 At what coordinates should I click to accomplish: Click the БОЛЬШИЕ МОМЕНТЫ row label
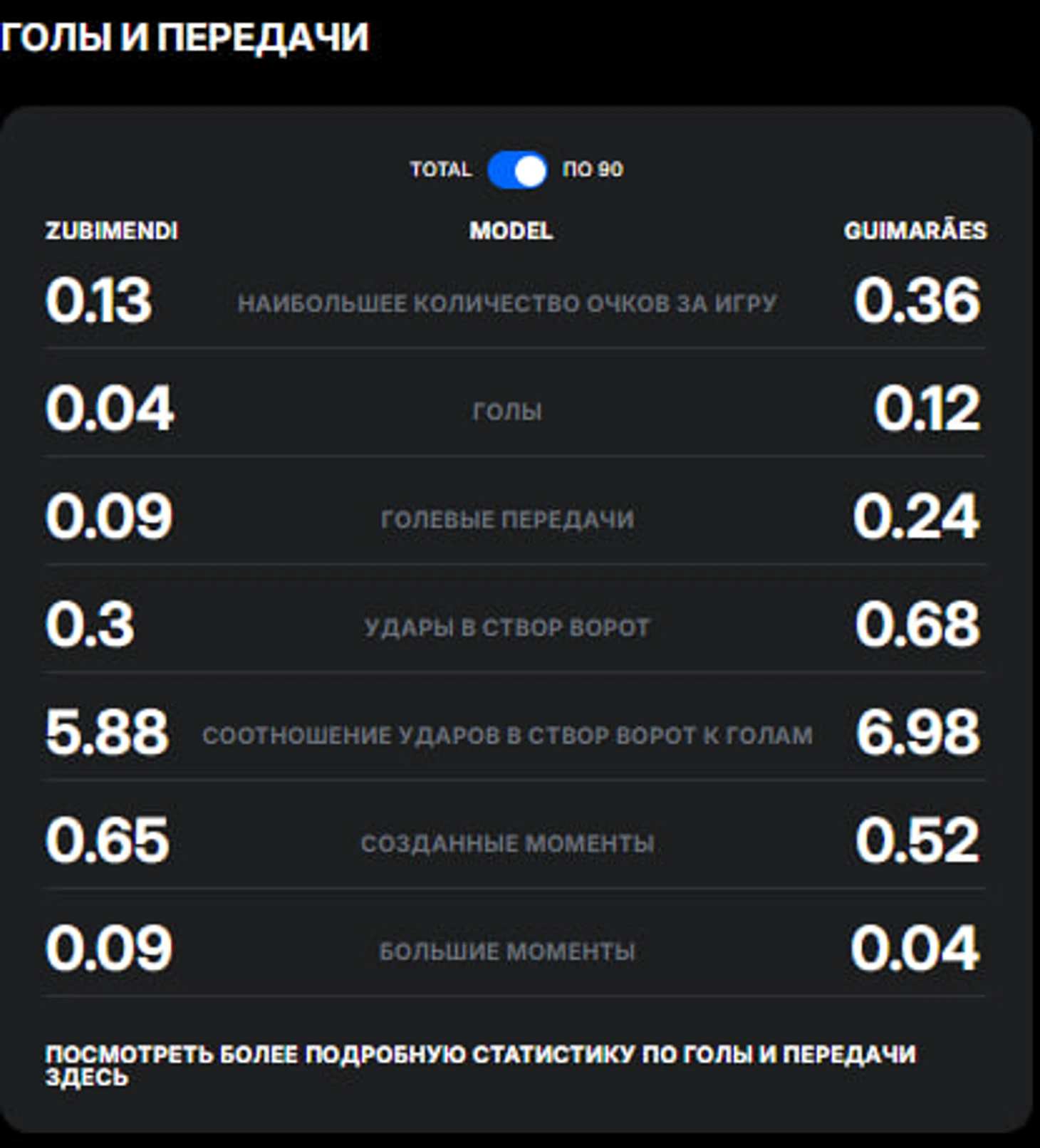(x=507, y=951)
